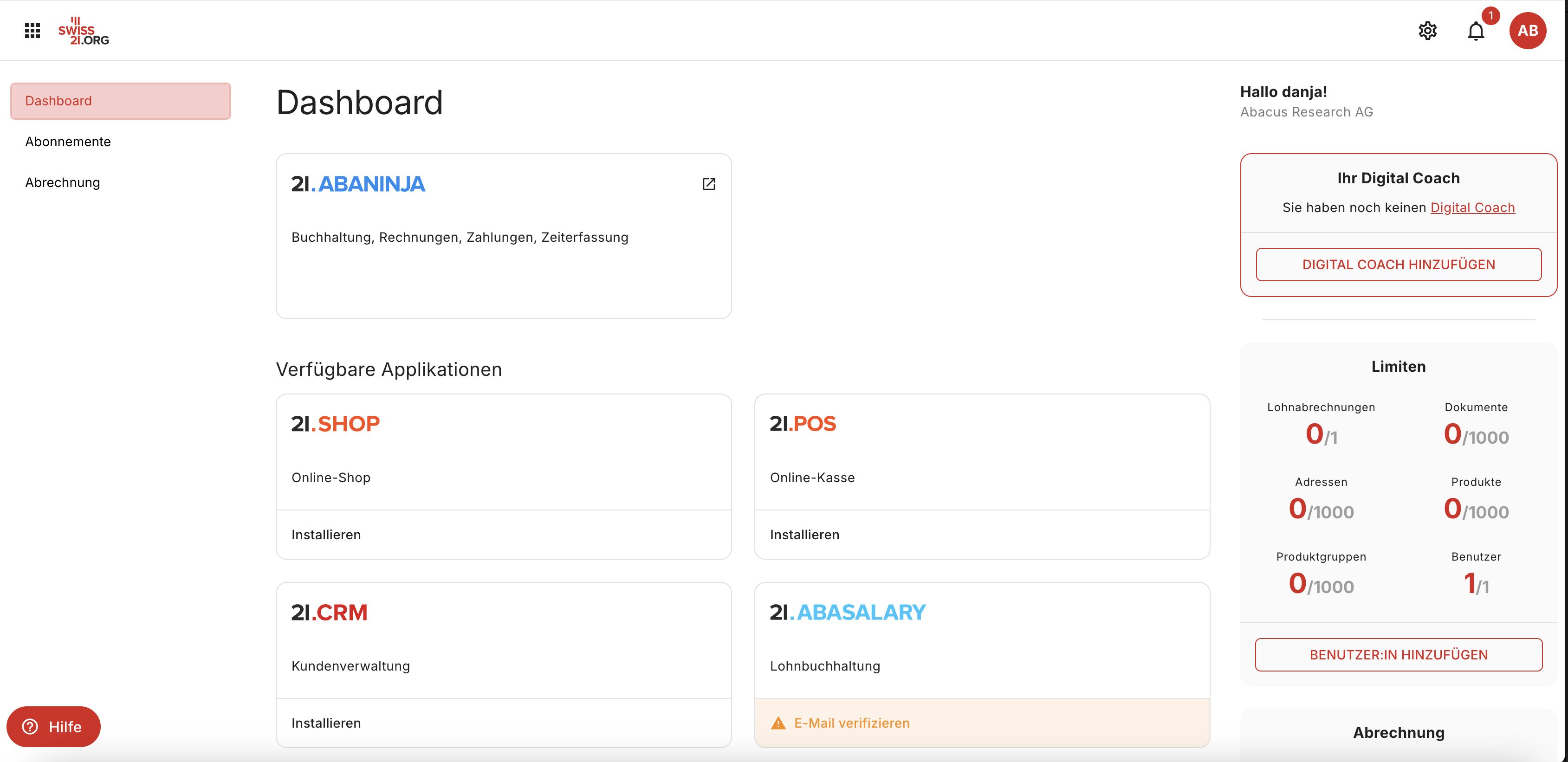Open the apps grid launcher icon
The height and width of the screenshot is (762, 1568).
(32, 31)
